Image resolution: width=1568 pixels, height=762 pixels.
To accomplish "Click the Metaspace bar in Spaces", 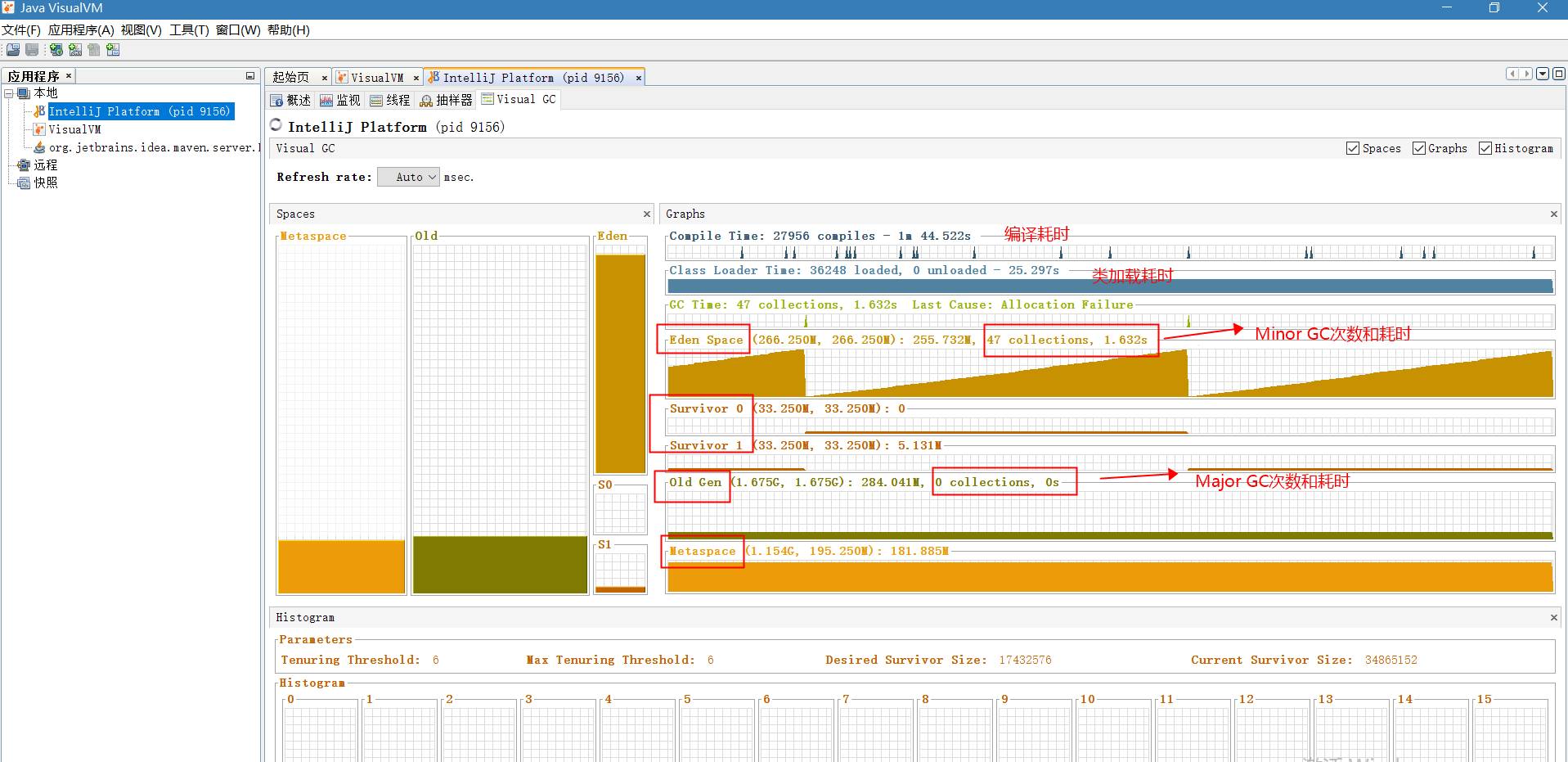I will [x=341, y=566].
